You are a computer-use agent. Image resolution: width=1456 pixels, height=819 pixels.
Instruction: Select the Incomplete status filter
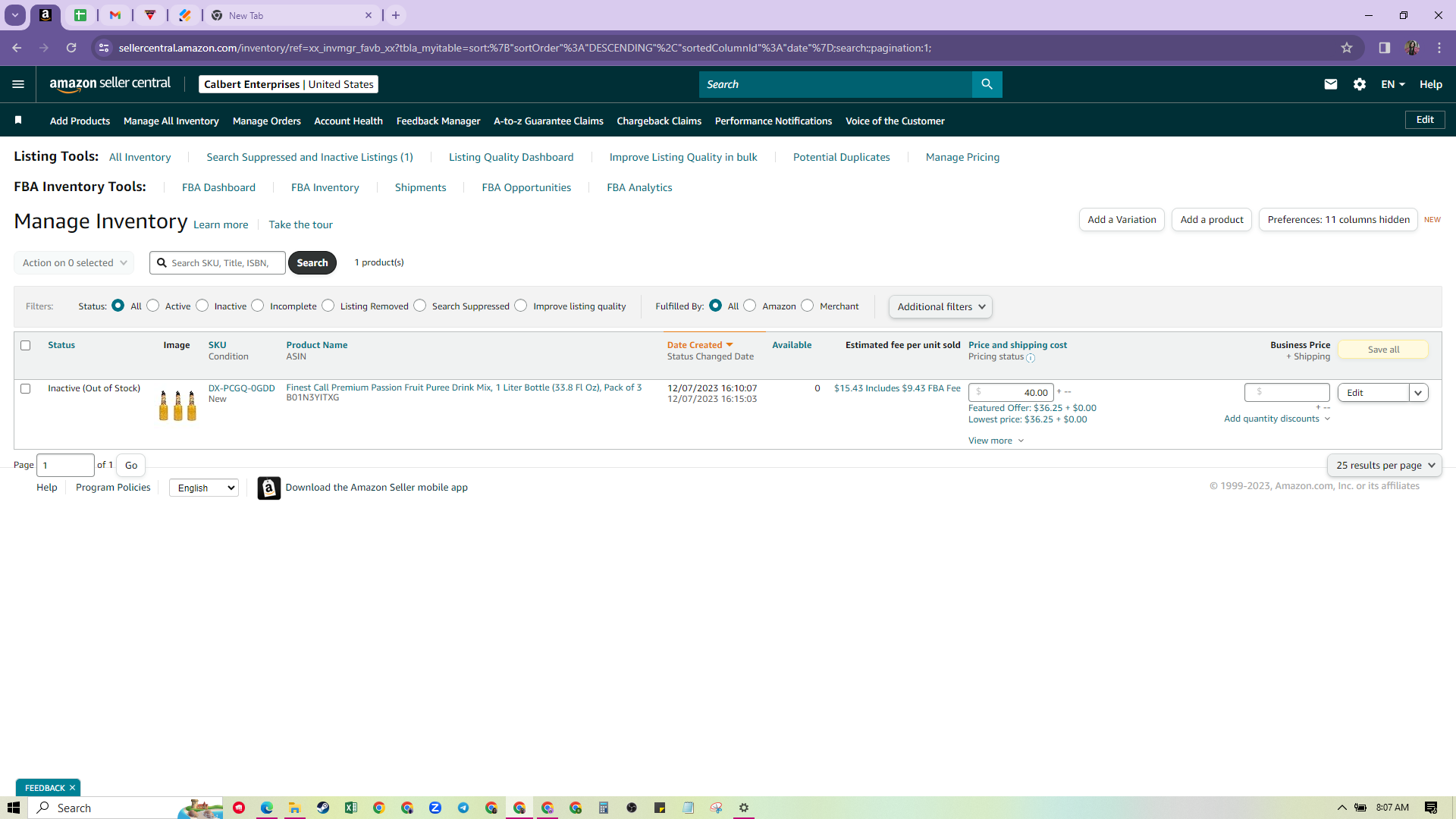(x=258, y=306)
